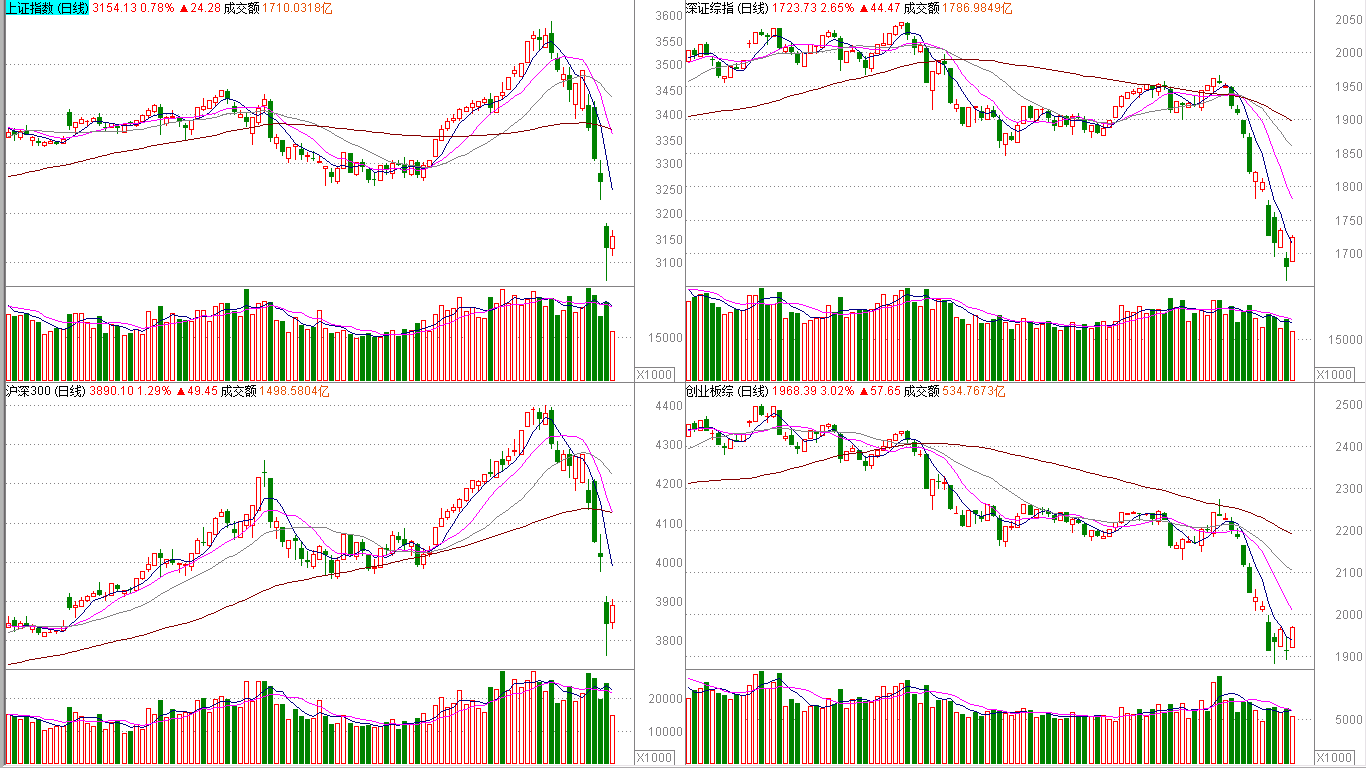Click the 1710.0318亿 turnover value
Image resolution: width=1366 pixels, height=768 pixels.
[x=298, y=8]
